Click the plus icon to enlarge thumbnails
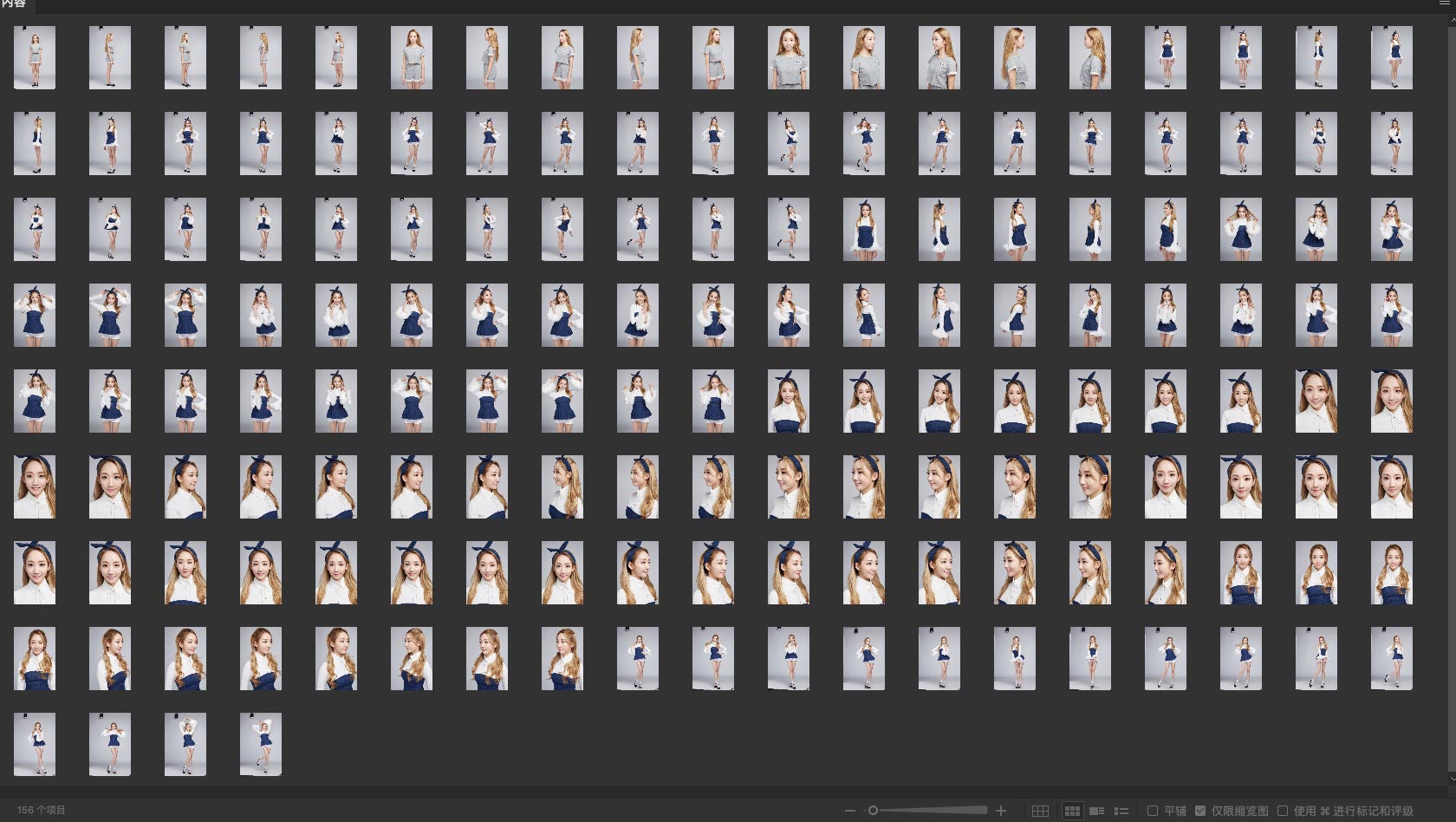This screenshot has width=1456, height=822. (x=1001, y=811)
